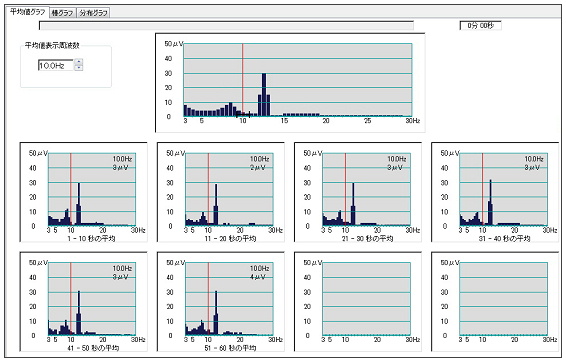Click the 平均値表示周波数 group label
Screen dimensions: 566x362
(52, 45)
